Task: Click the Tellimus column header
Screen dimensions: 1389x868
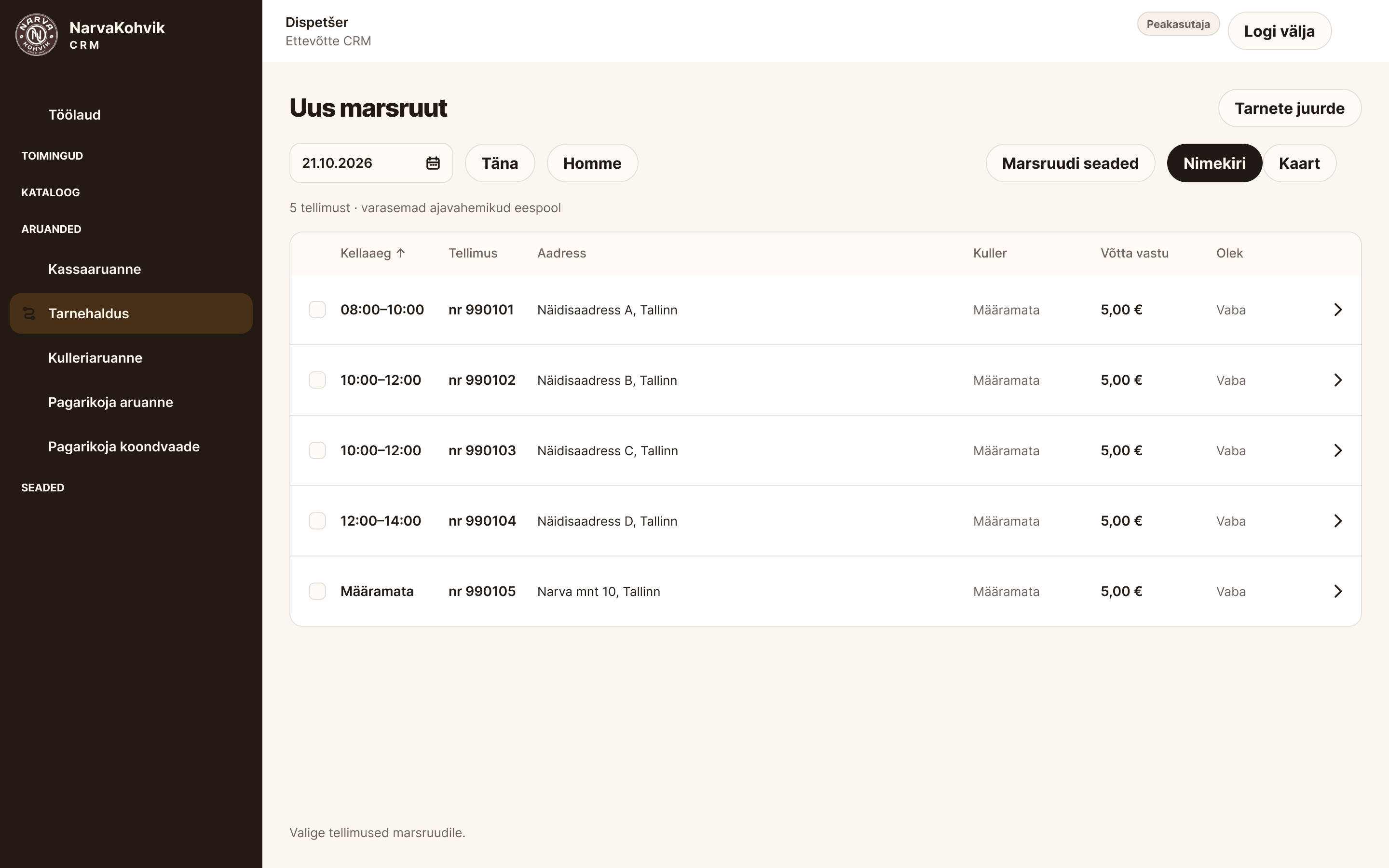Action: click(473, 253)
